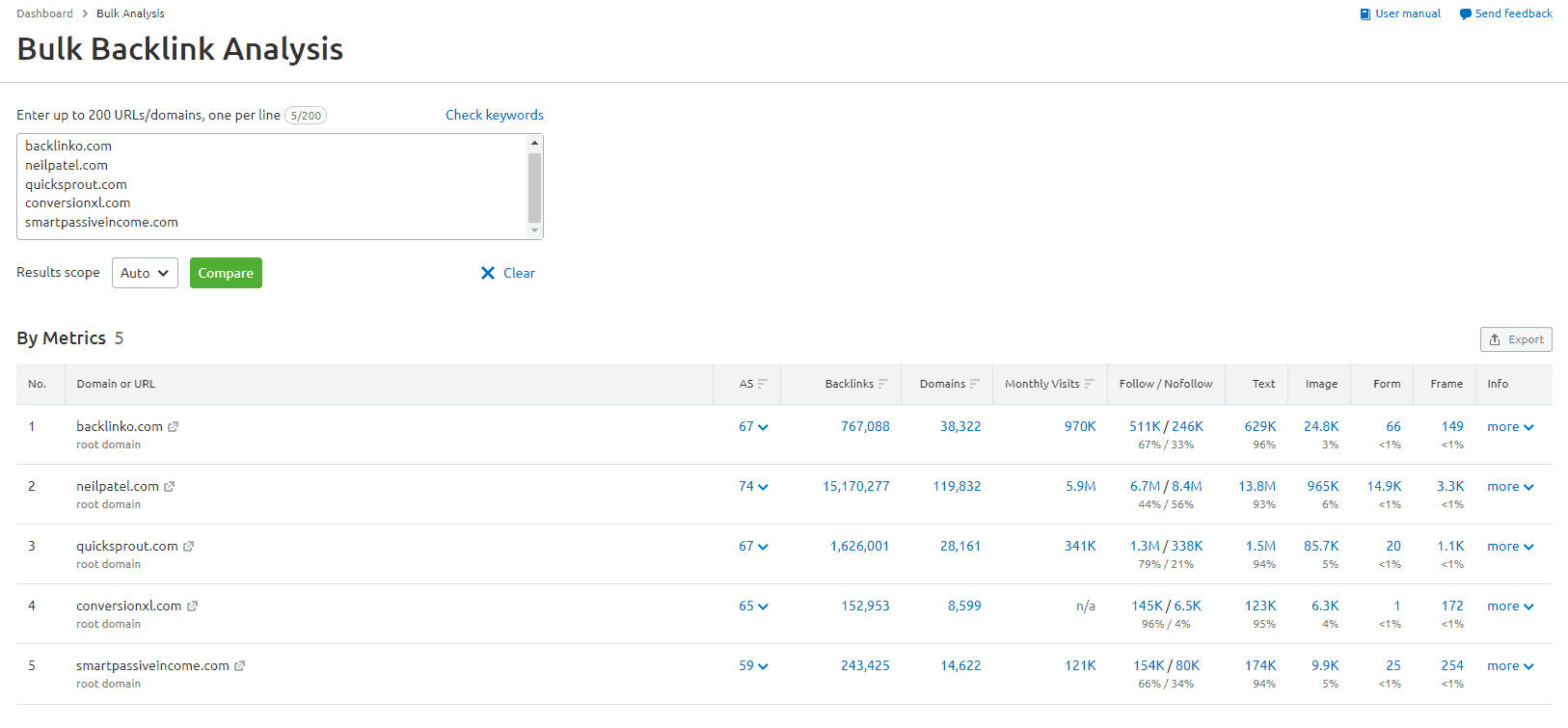Open smartpassiveincome.com external link icon
This screenshot has width=1568, height=728.
239,665
